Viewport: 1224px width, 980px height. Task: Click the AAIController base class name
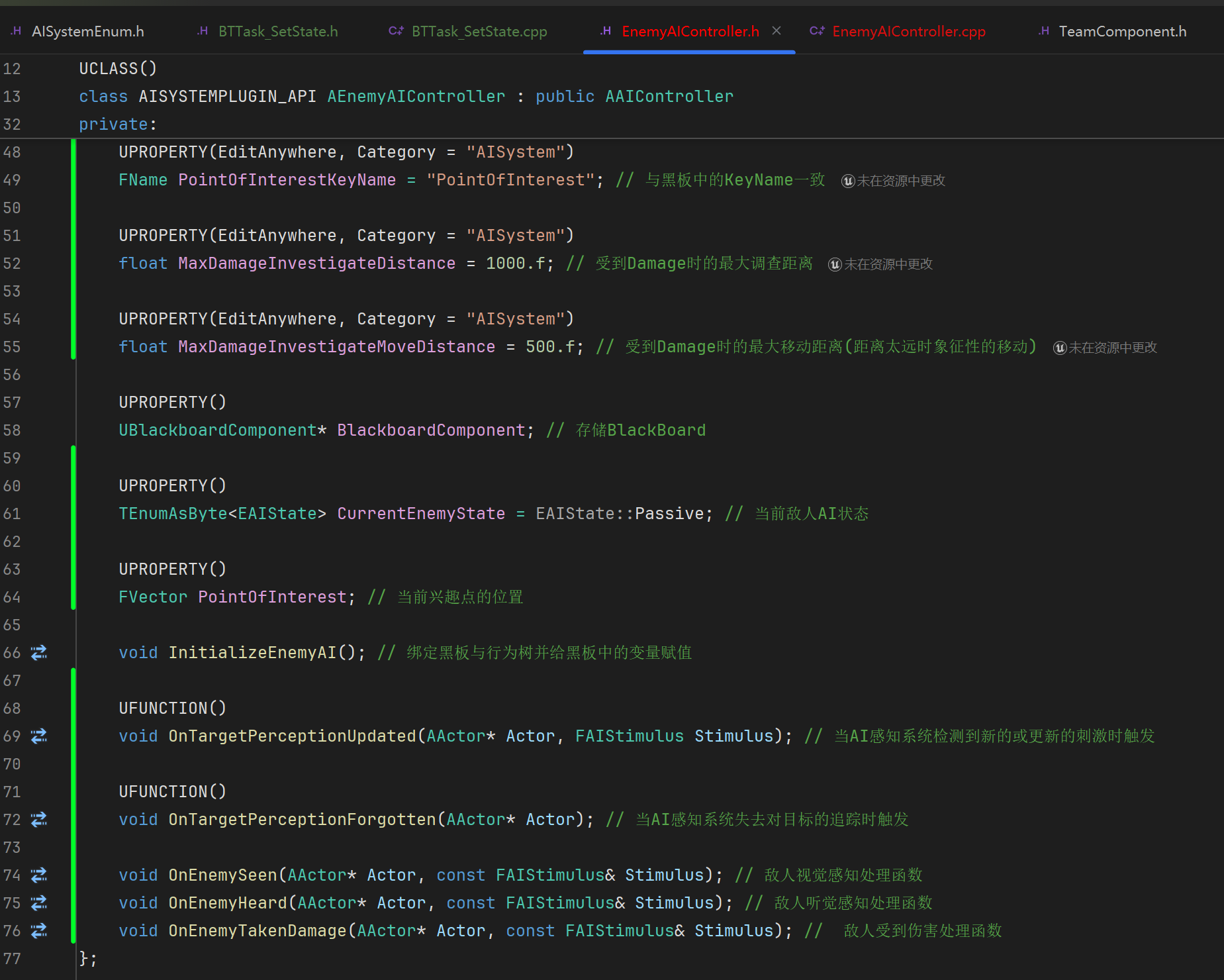pos(669,97)
